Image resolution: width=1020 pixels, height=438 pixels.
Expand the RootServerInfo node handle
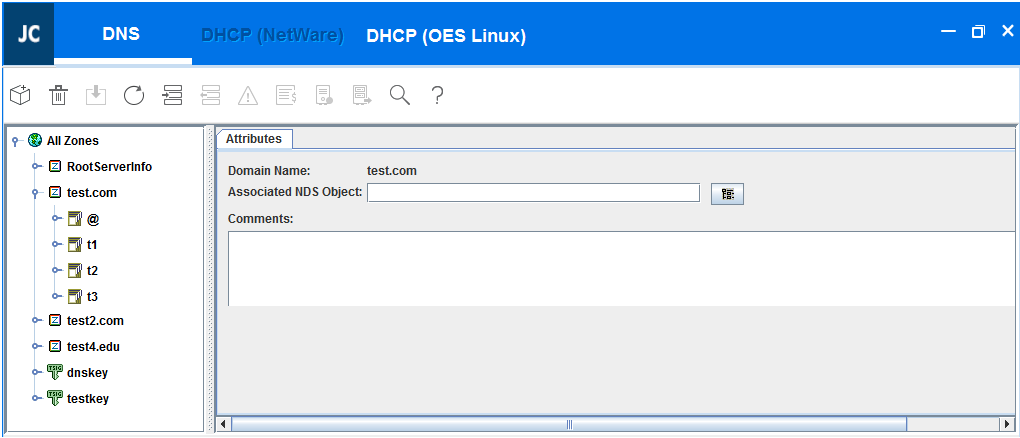coord(37,167)
